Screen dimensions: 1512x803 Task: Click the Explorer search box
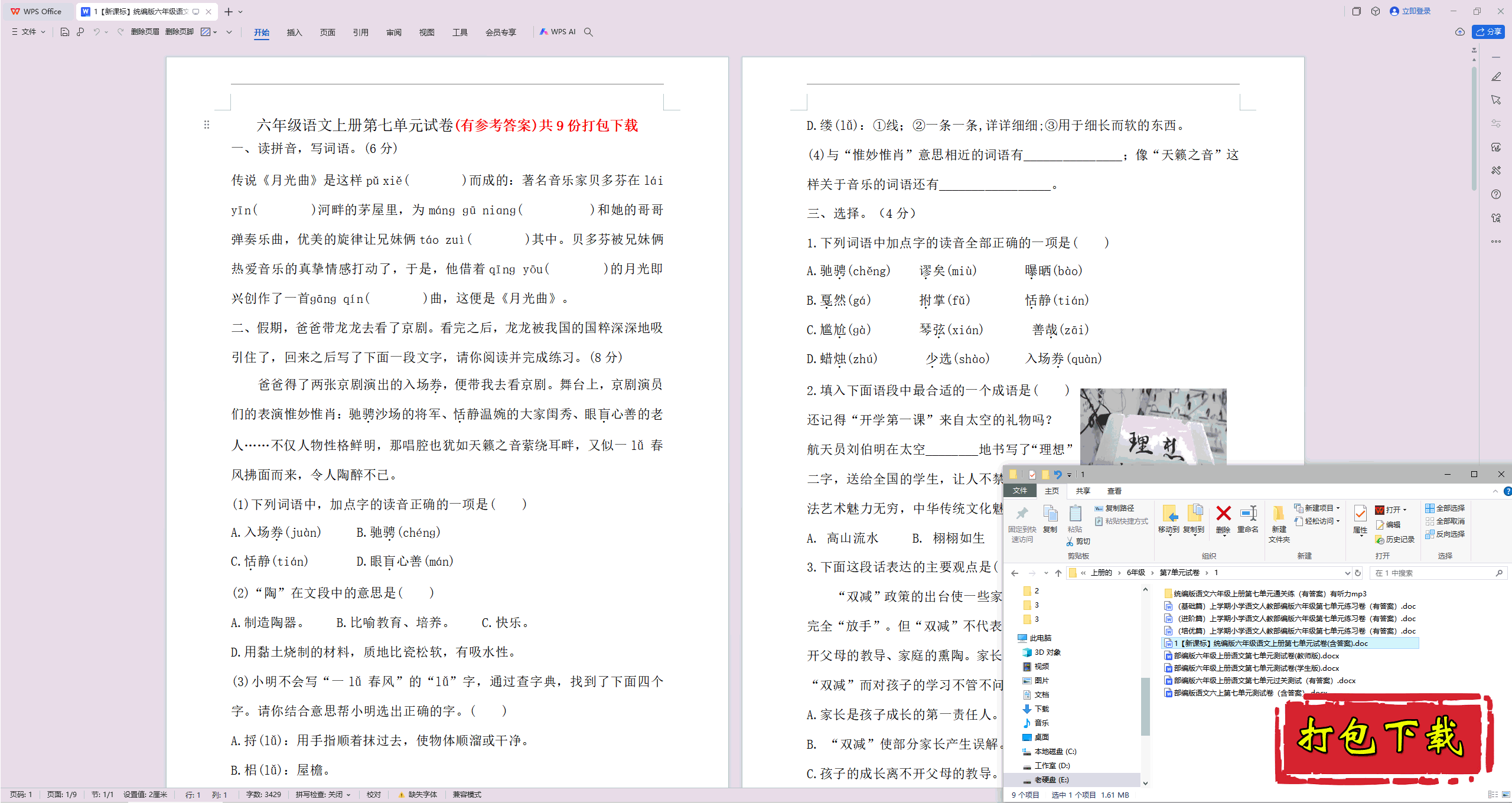[x=1438, y=573]
